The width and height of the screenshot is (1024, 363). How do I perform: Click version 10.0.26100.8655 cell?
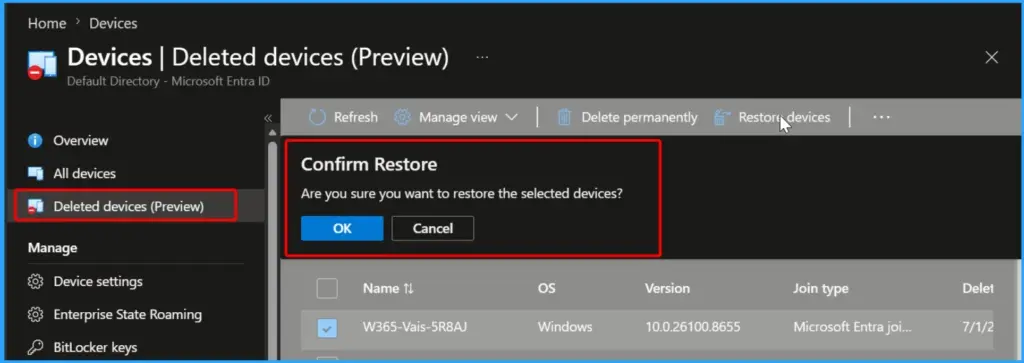tap(692, 327)
